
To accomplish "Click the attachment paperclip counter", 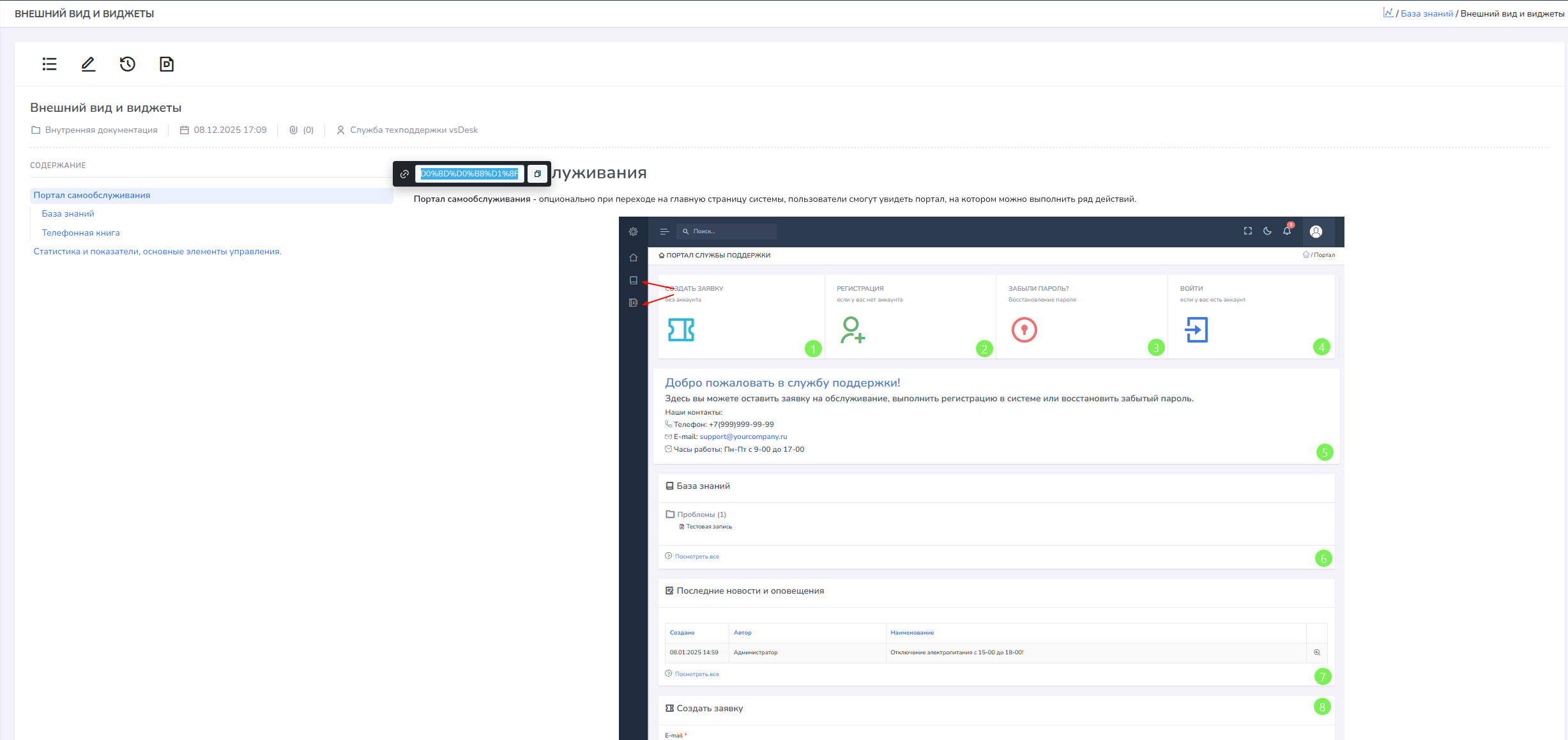I will click(x=301, y=130).
